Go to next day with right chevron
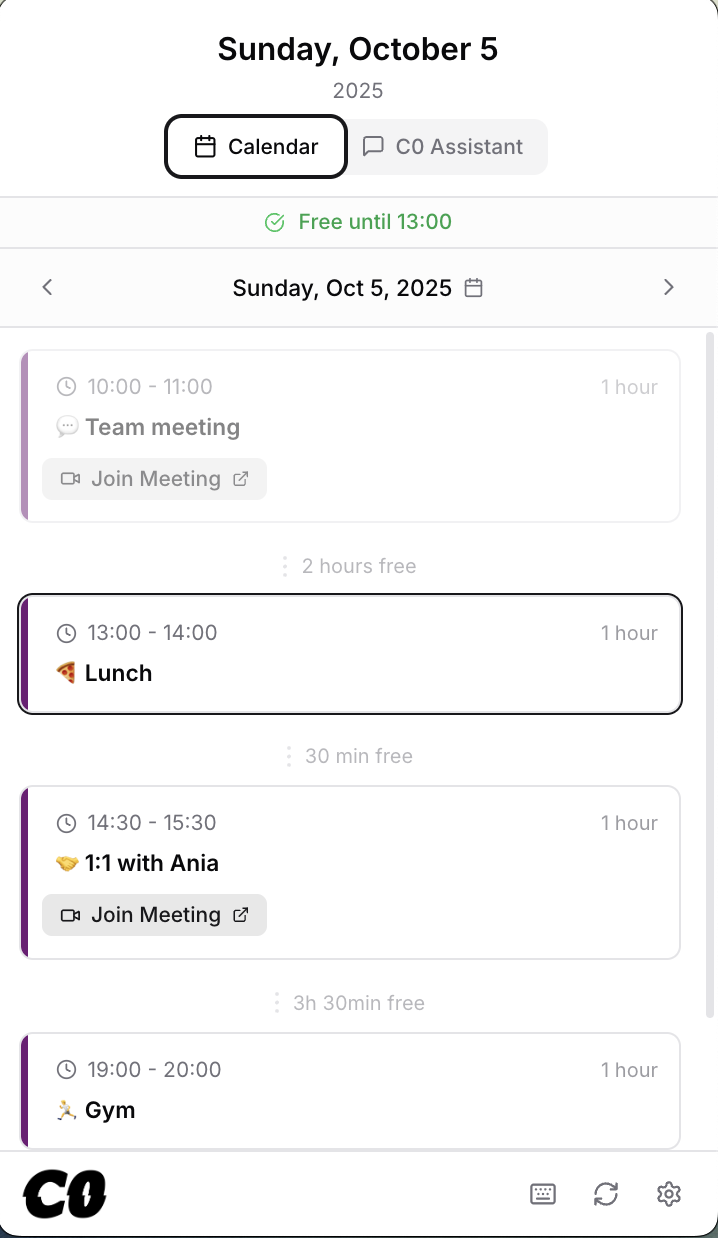The width and height of the screenshot is (718, 1238). coord(669,288)
